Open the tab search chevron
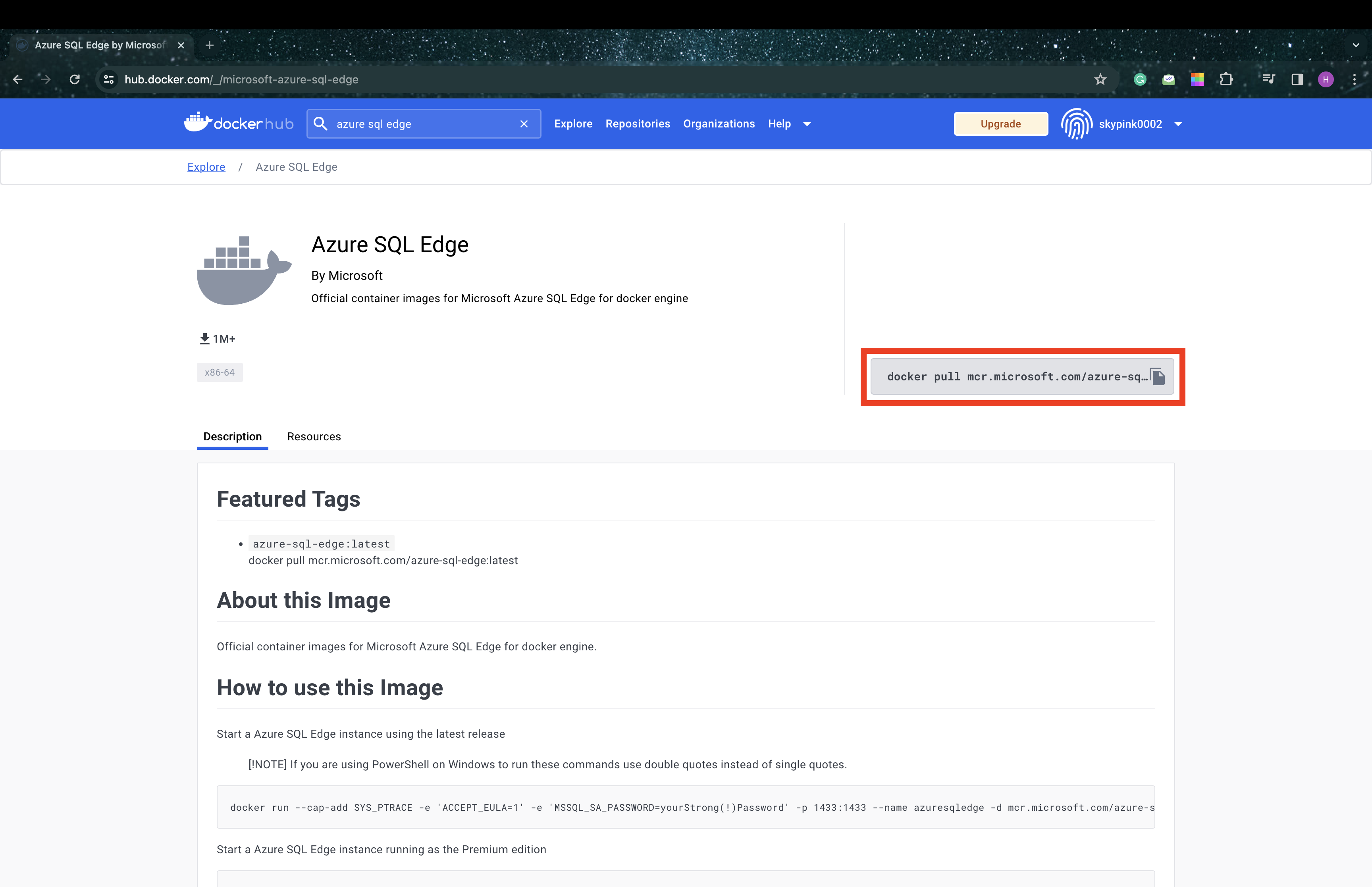This screenshot has width=1372, height=887. [x=1356, y=45]
